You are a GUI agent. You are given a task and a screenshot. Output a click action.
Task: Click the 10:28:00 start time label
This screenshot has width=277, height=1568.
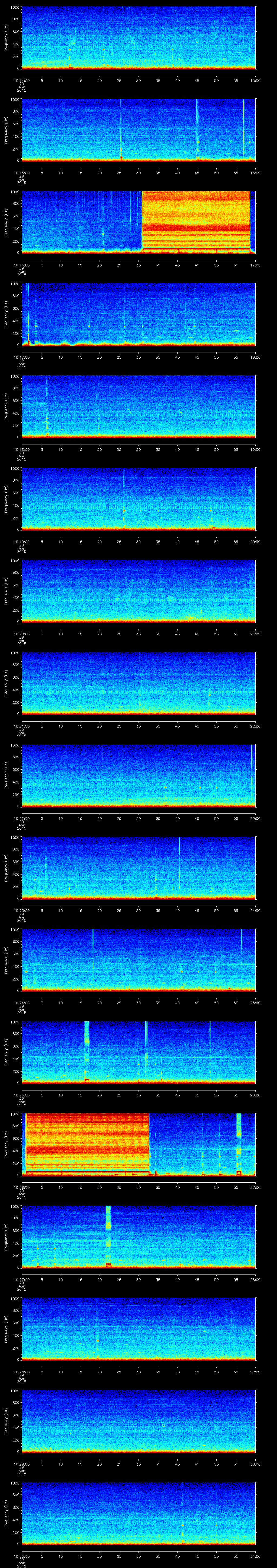pyautogui.click(x=21, y=1372)
